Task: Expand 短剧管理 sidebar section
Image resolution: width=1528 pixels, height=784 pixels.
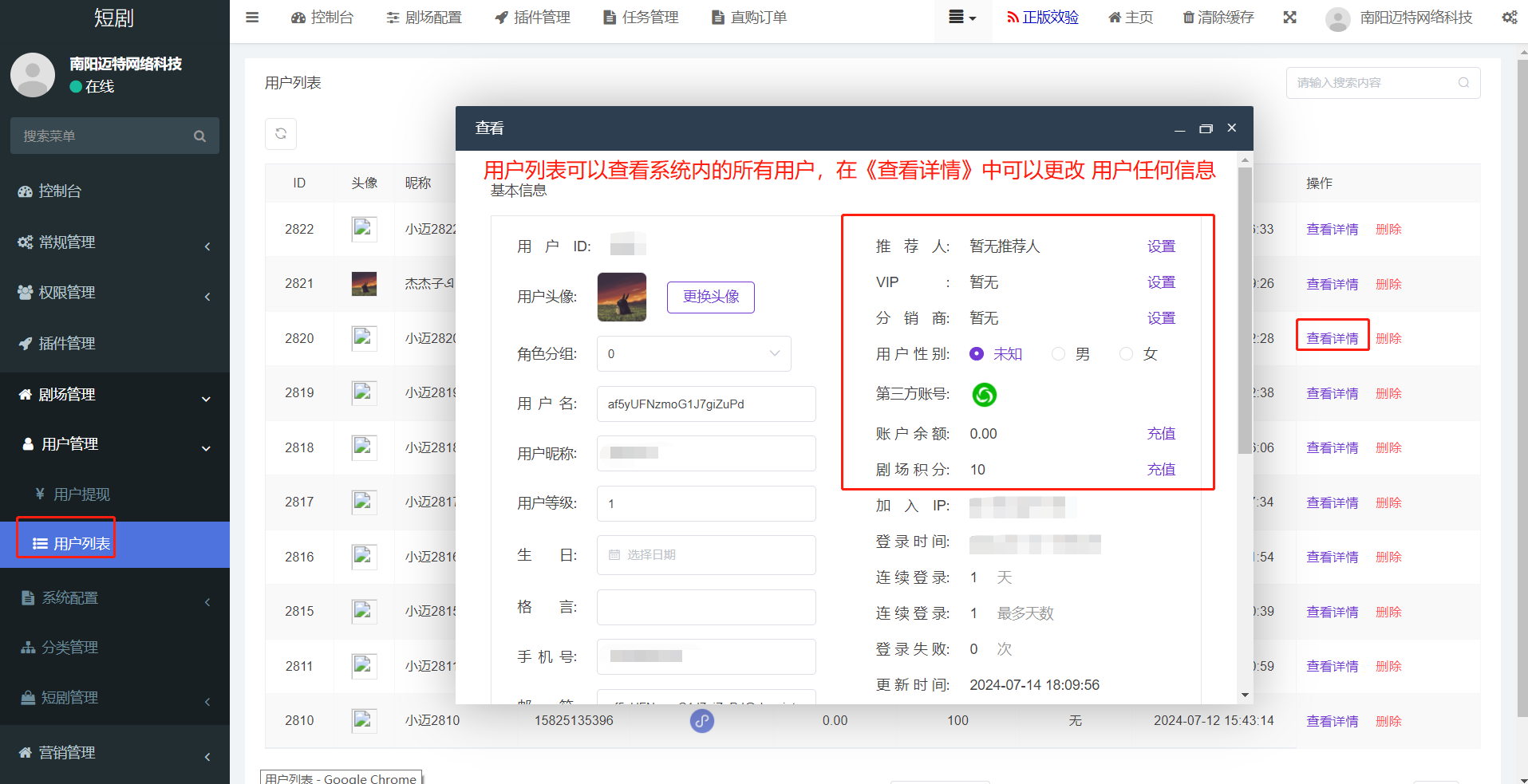Action: click(115, 697)
